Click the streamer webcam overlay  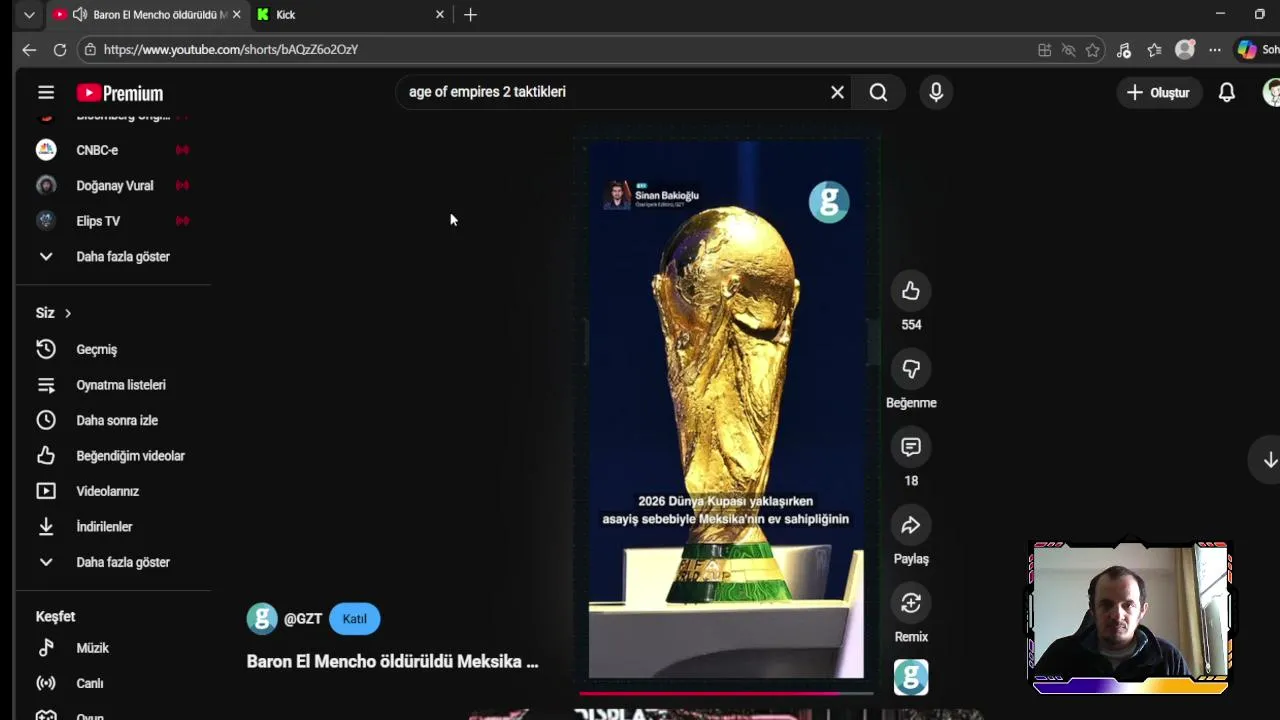point(1130,618)
